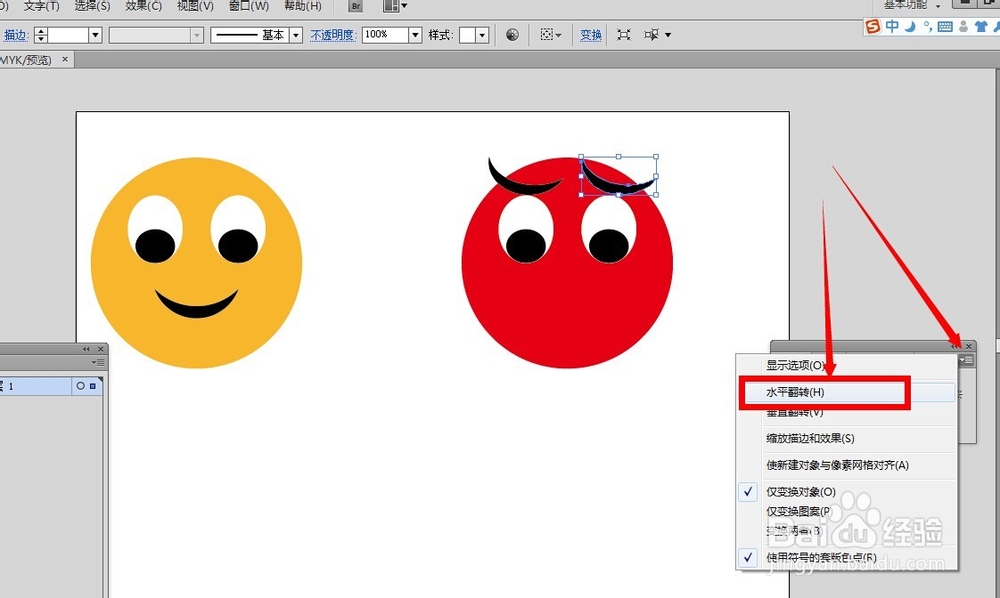Toggle 仅变换对象(O) option
The width and height of the screenshot is (1000, 598).
click(800, 492)
